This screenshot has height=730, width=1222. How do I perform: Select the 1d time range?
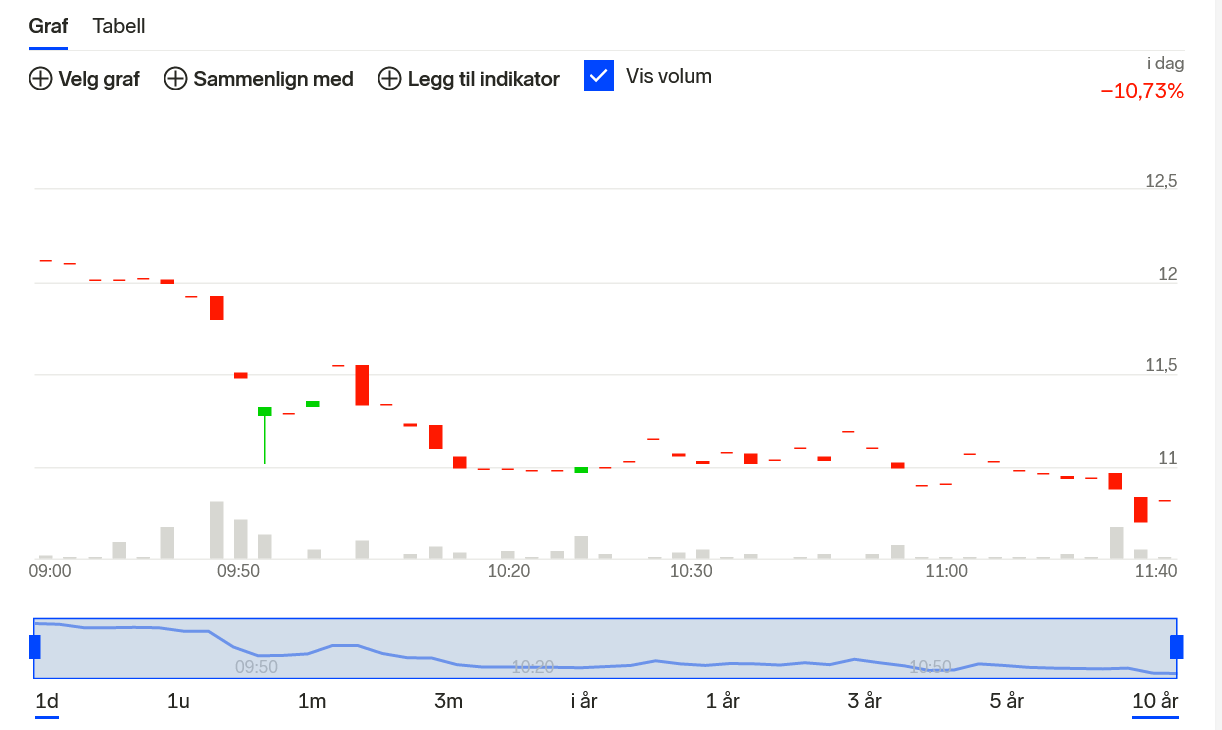click(47, 701)
